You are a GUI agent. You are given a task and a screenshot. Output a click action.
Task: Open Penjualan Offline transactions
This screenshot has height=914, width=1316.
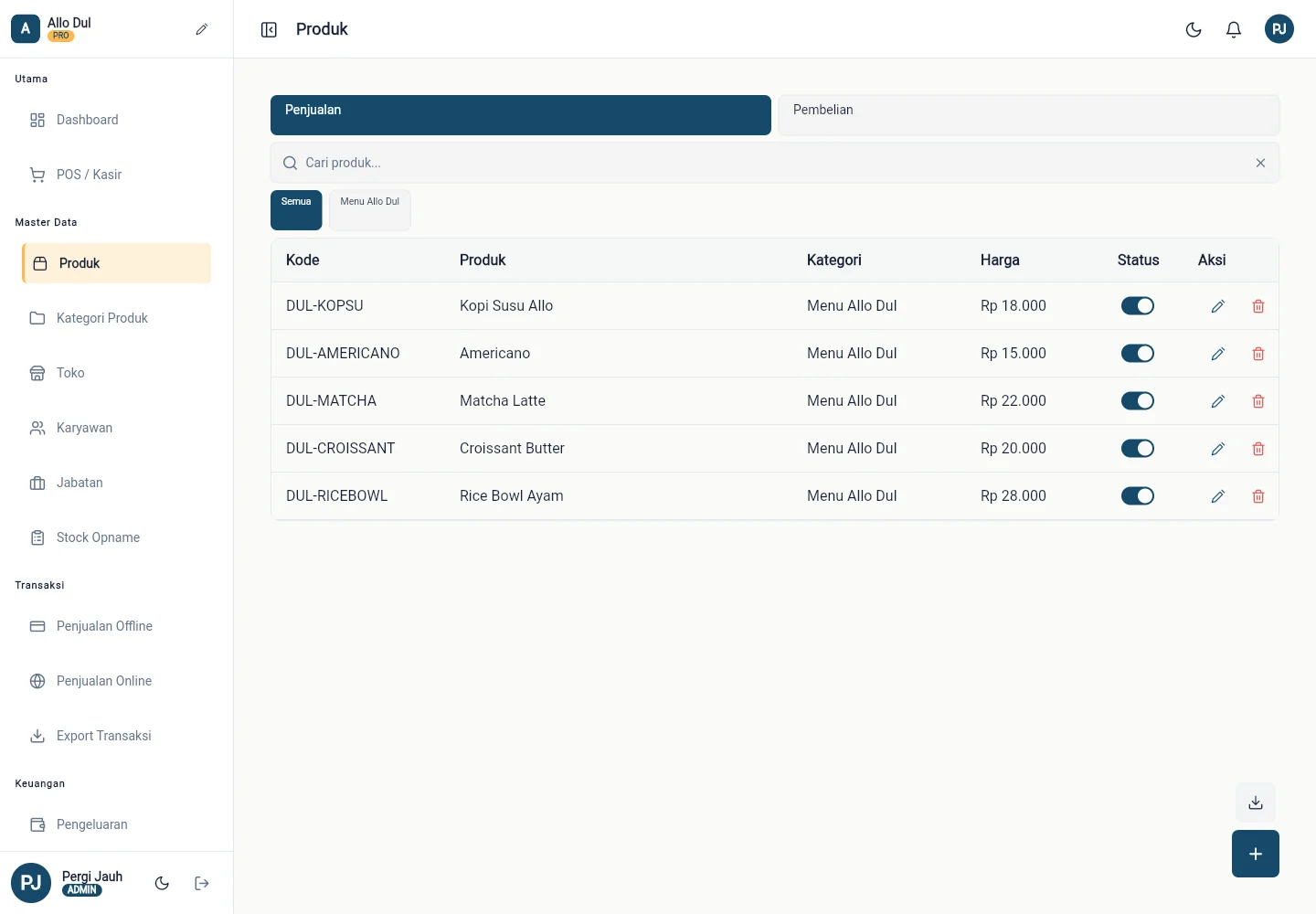tap(117, 626)
